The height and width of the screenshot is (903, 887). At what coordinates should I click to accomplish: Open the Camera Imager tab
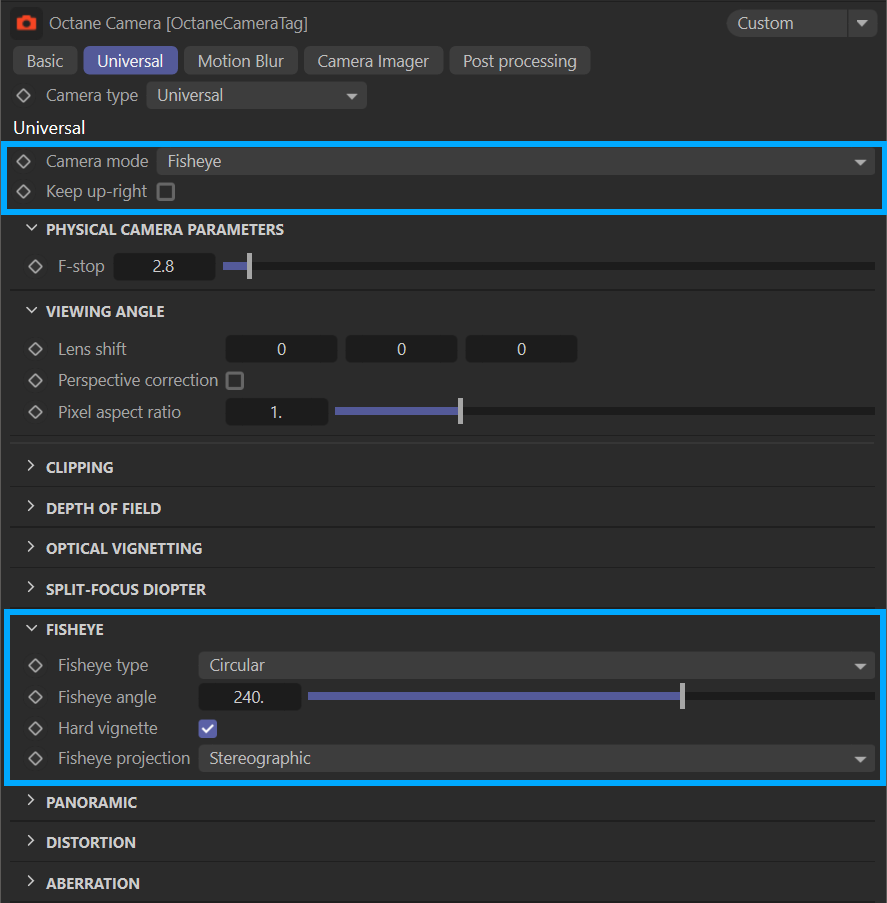tap(373, 61)
